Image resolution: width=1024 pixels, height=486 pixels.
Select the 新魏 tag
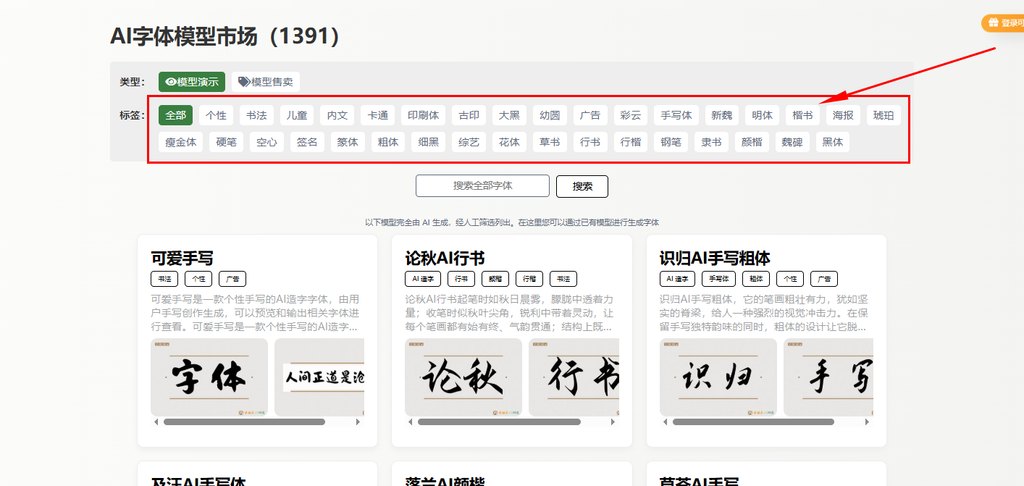point(722,116)
